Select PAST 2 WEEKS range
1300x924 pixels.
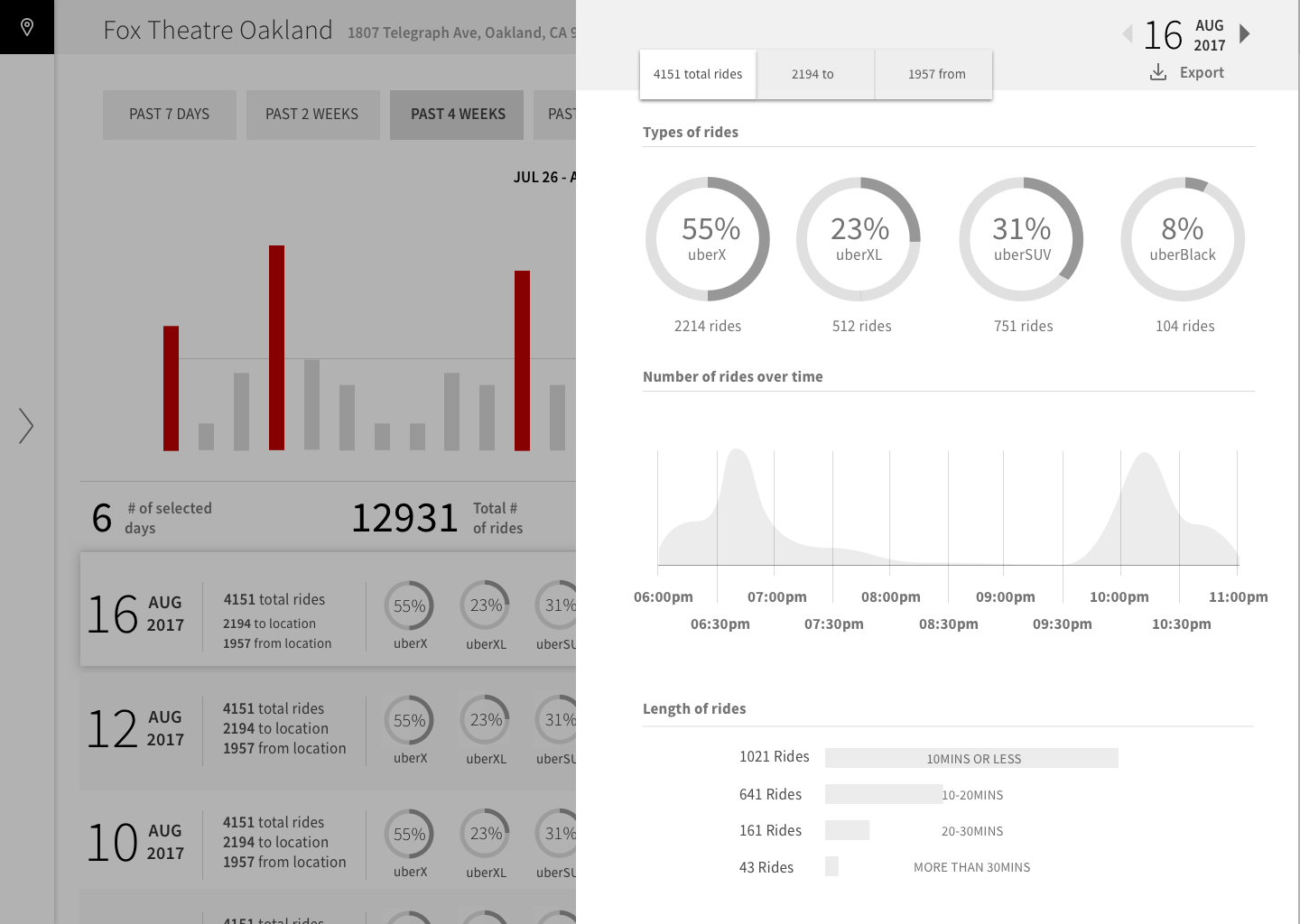tap(312, 115)
